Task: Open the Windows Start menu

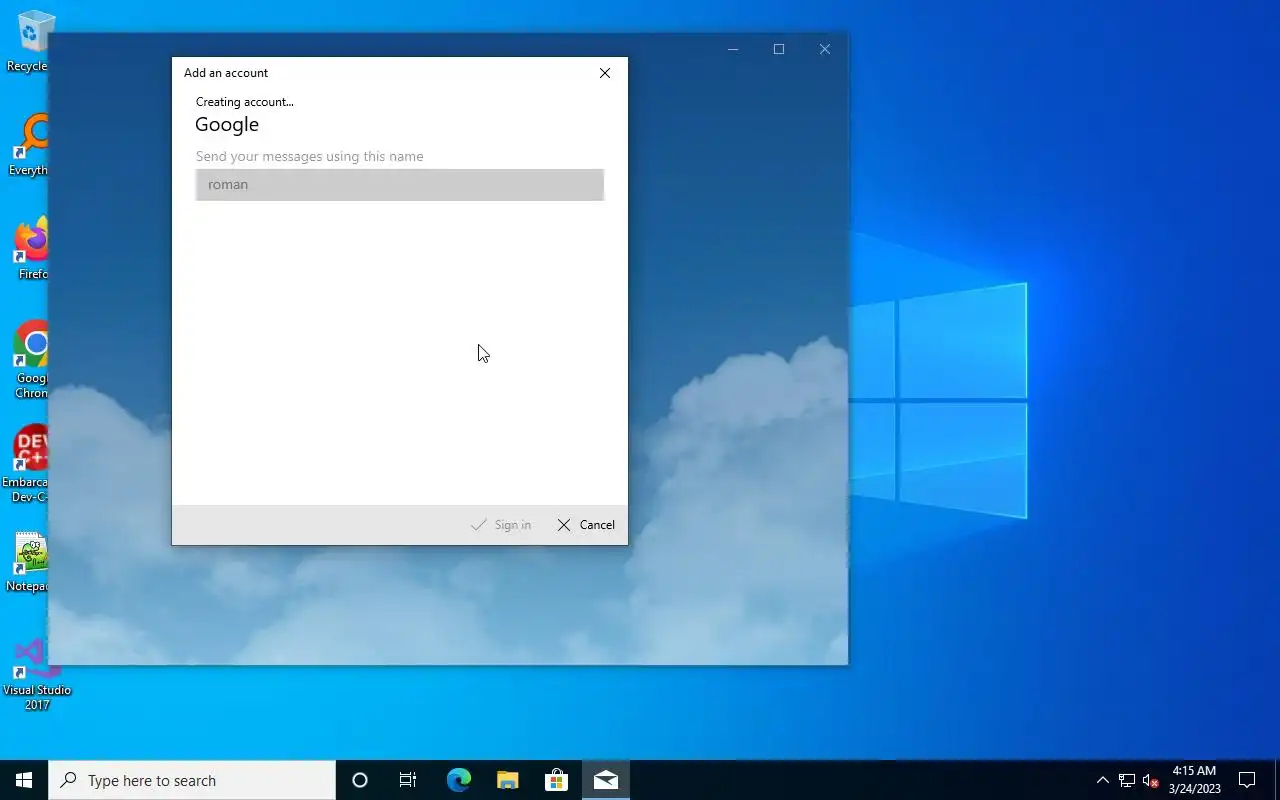Action: 24,780
